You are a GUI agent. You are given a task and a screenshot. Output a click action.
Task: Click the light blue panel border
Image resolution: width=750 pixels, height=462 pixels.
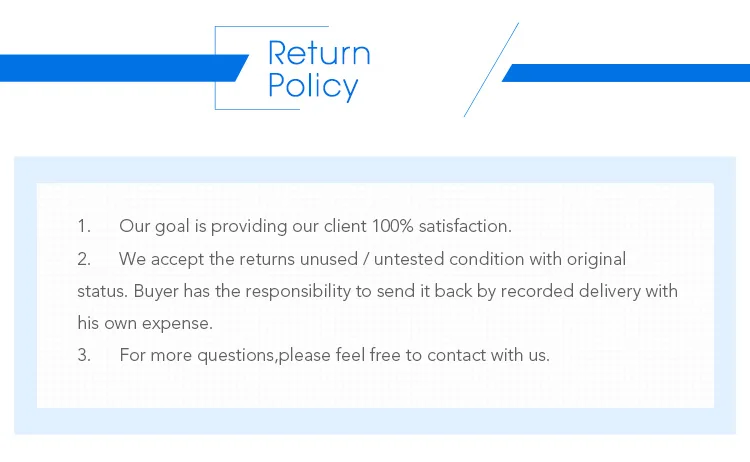(x=375, y=169)
